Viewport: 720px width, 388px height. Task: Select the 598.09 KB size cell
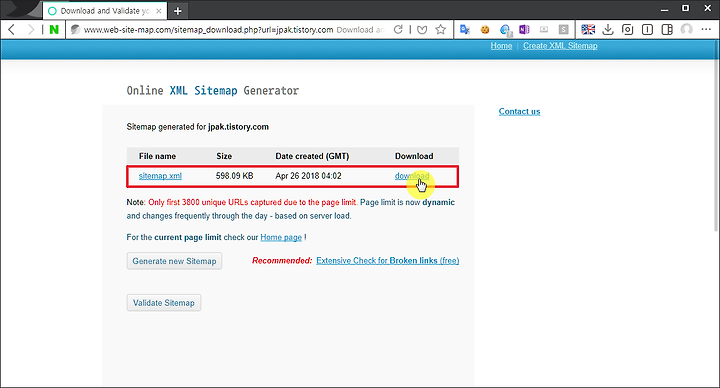point(235,176)
